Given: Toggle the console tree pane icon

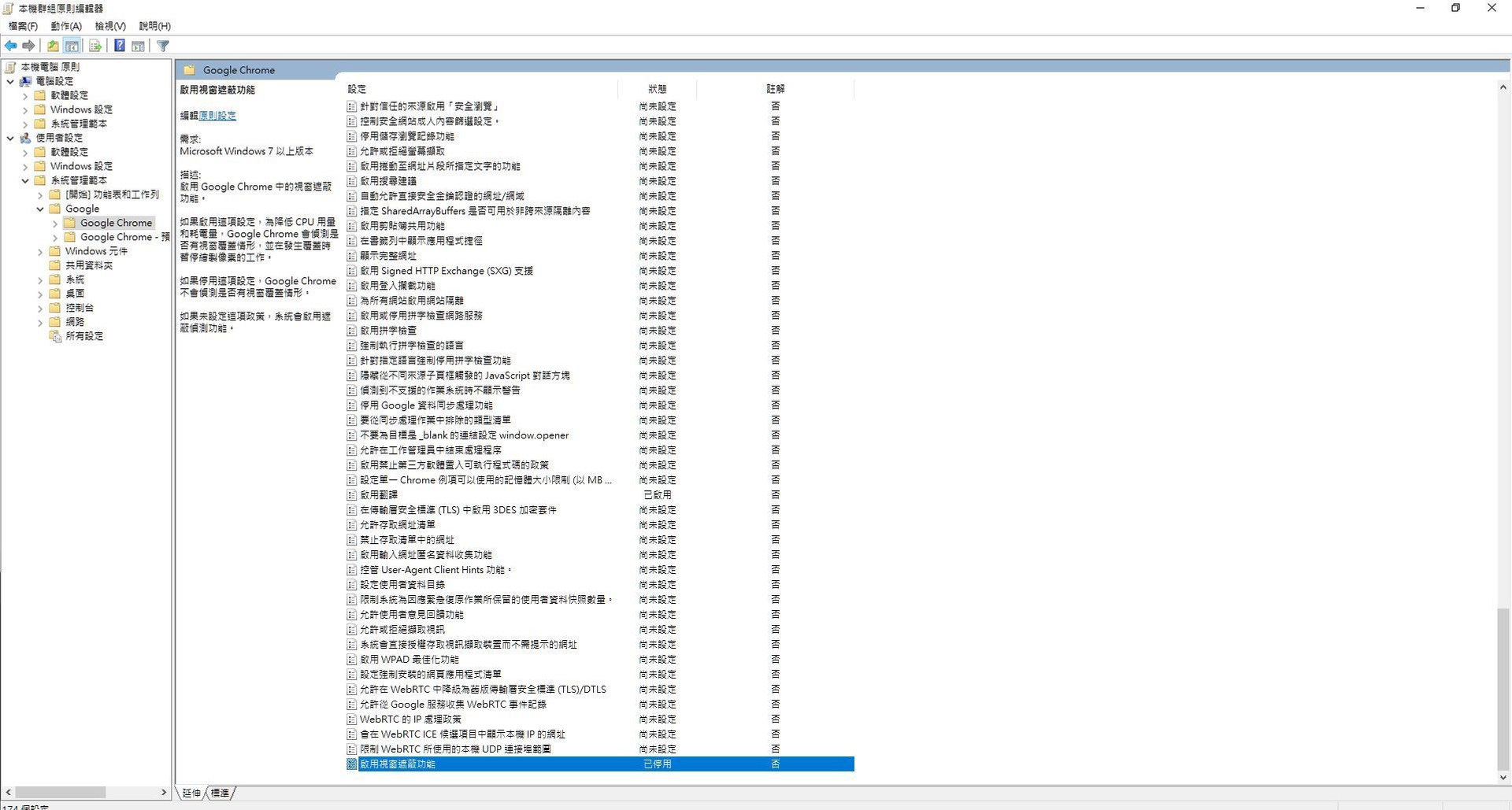Looking at the screenshot, I should coord(72,45).
